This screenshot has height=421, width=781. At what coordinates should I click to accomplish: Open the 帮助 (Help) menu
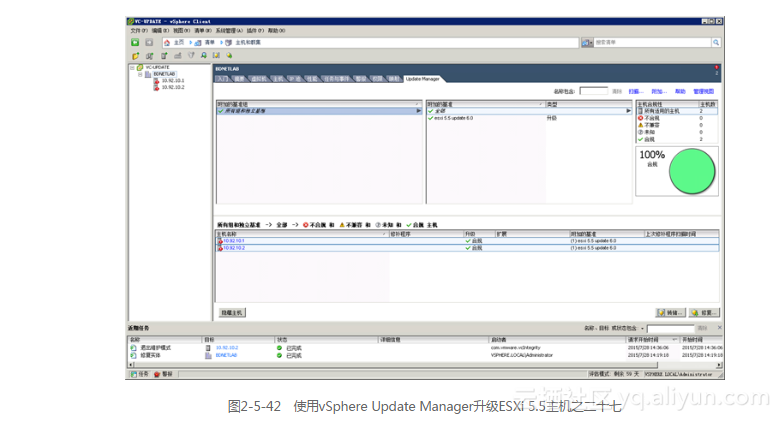[x=276, y=31]
